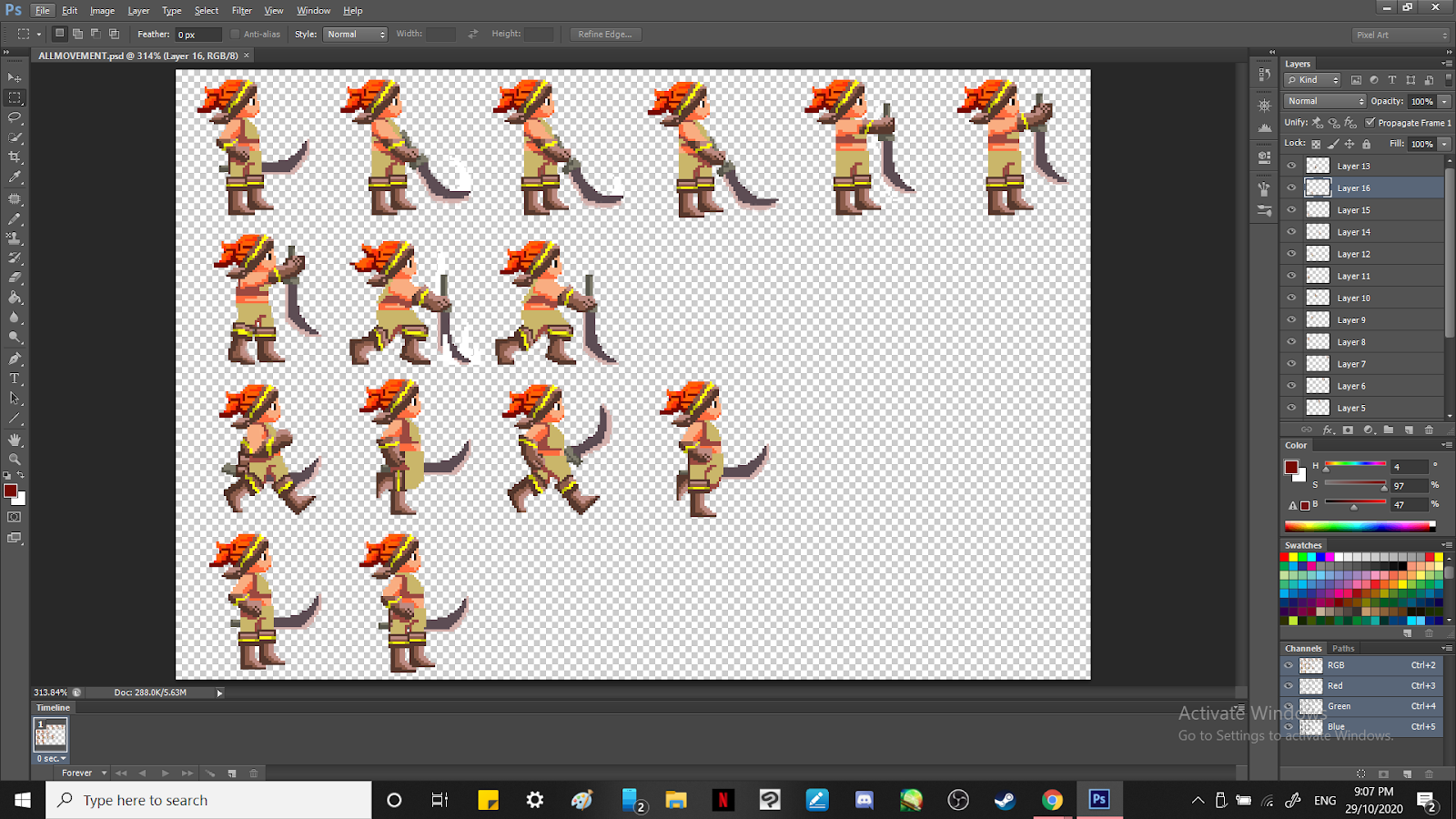
Task: Open the frame delay 0 sec dropdown
Action: [x=51, y=758]
